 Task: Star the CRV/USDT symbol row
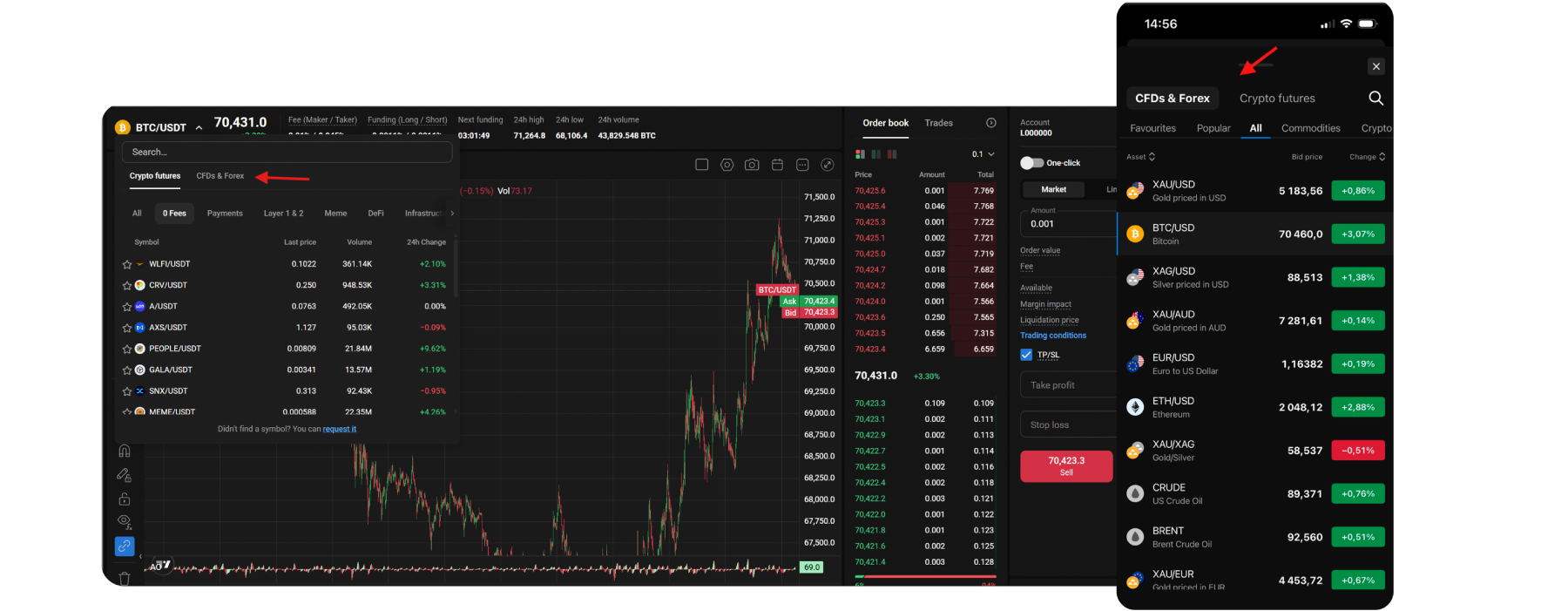click(x=127, y=285)
